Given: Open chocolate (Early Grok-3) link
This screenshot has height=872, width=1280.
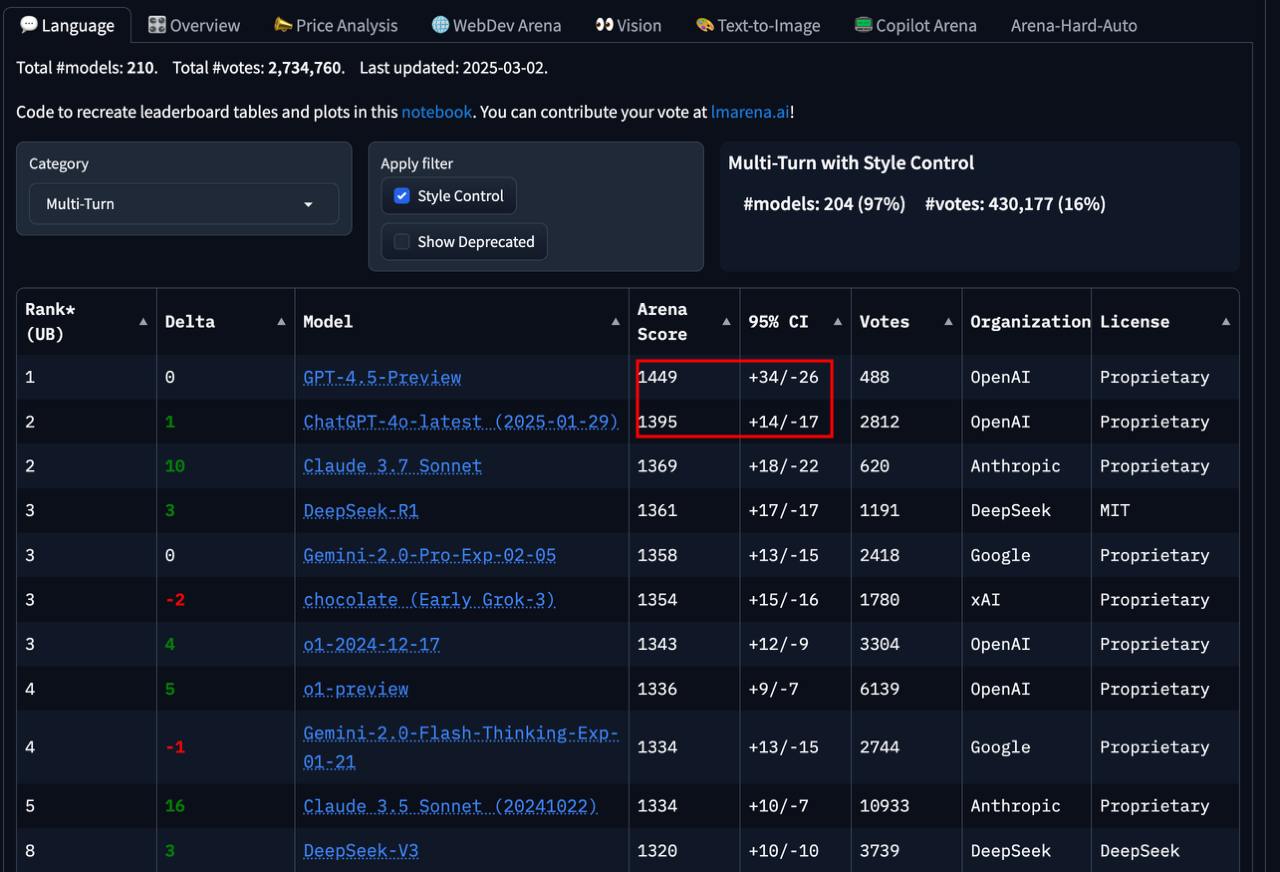Looking at the screenshot, I should 429,600.
